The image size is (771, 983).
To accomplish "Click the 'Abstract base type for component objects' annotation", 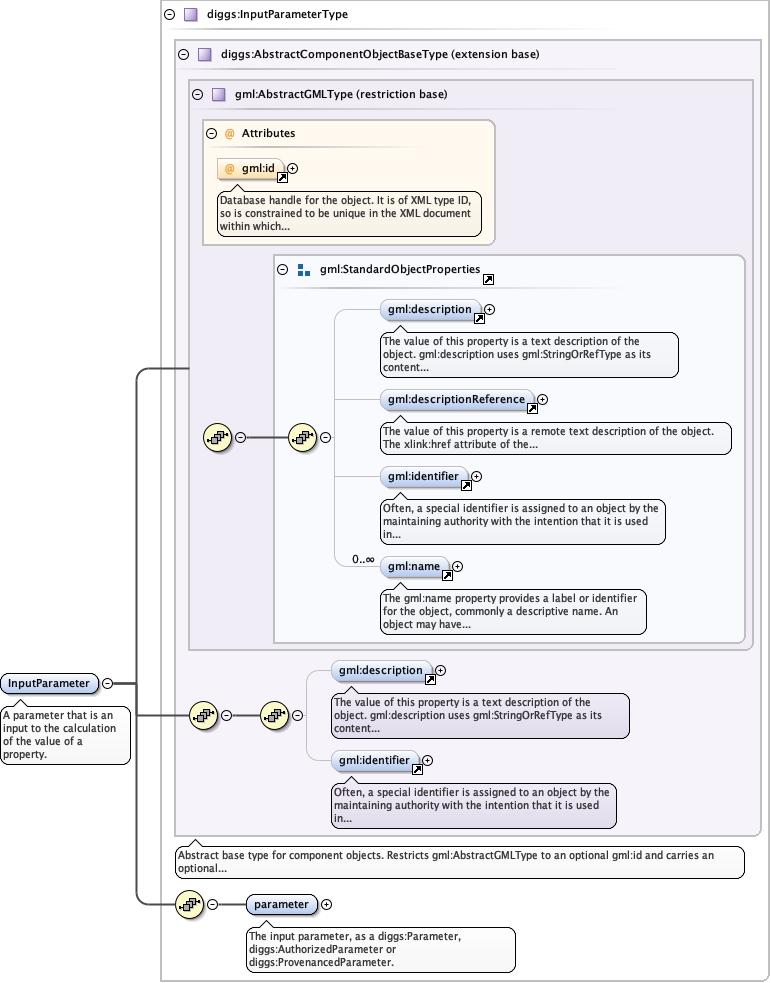I will pos(460,862).
